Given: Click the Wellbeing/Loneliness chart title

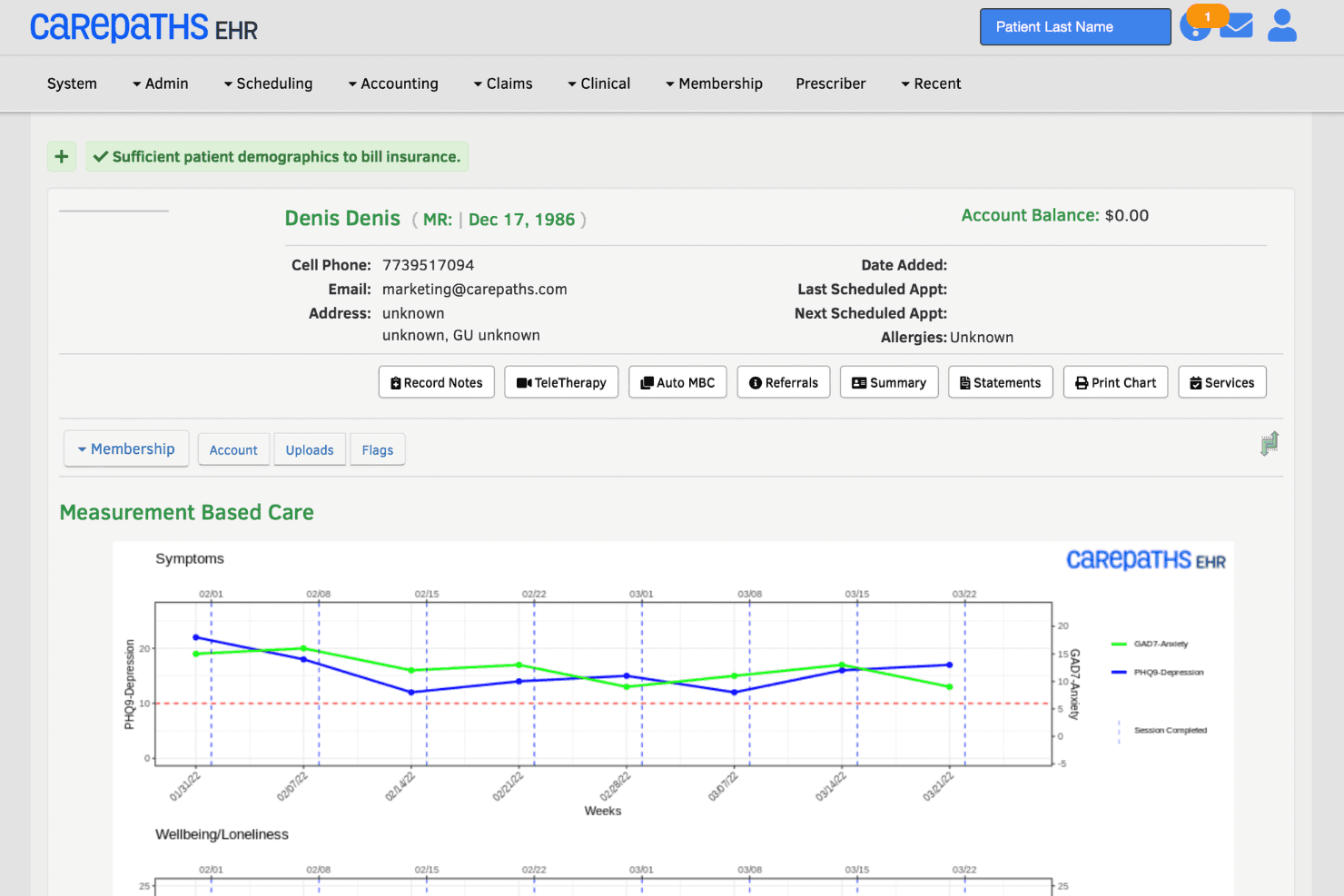Looking at the screenshot, I should click(222, 834).
